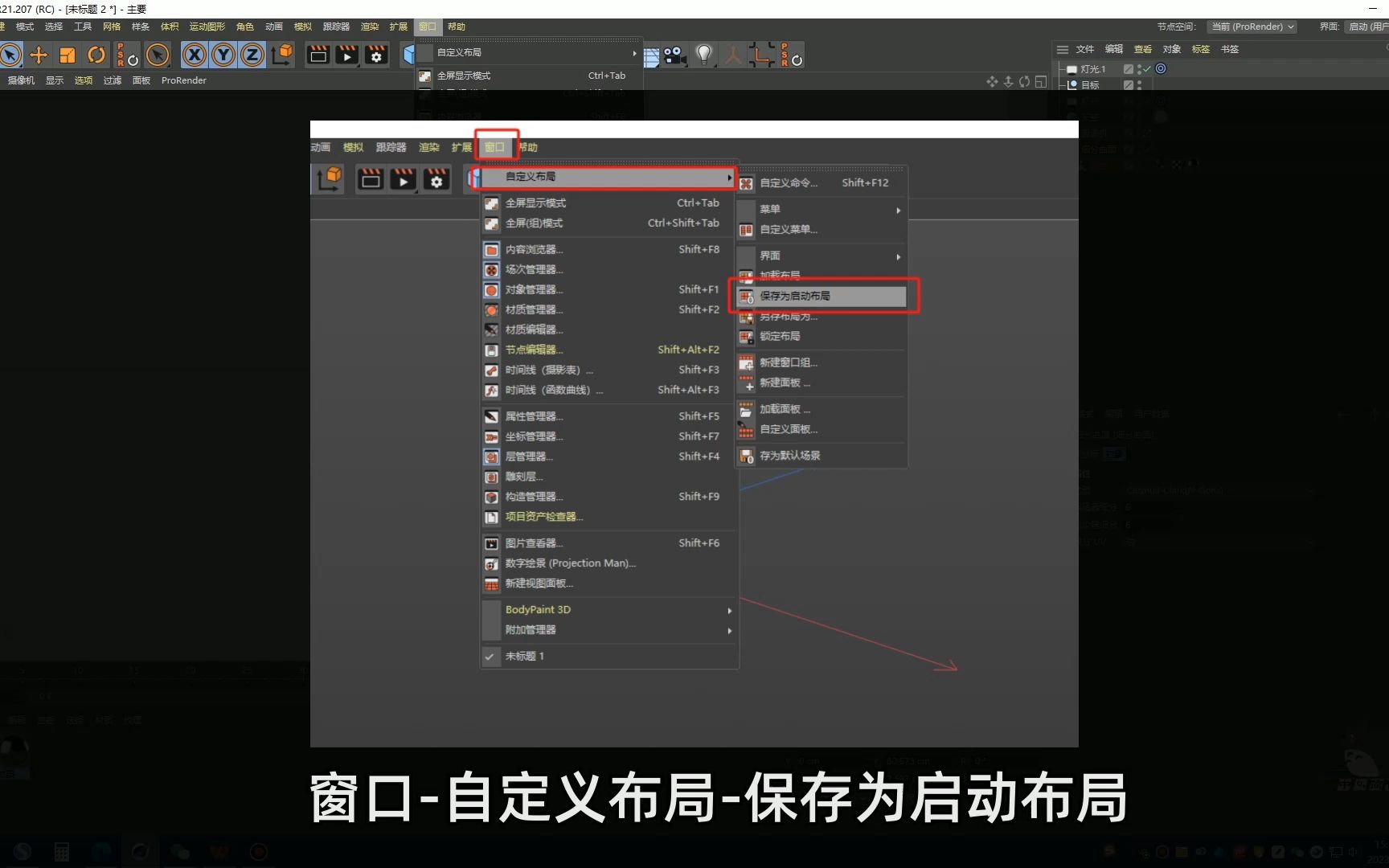
Task: Click the Render View clapperboard icon
Action: pos(318,55)
